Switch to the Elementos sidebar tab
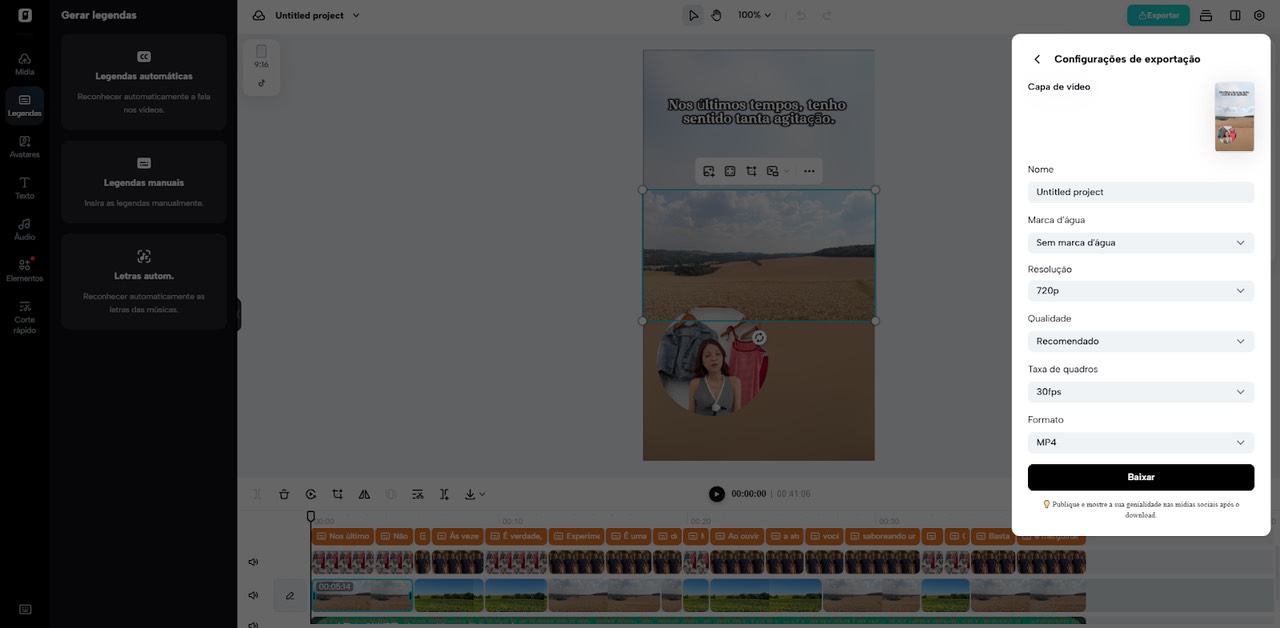Screen dimensions: 1280x628 24,270
